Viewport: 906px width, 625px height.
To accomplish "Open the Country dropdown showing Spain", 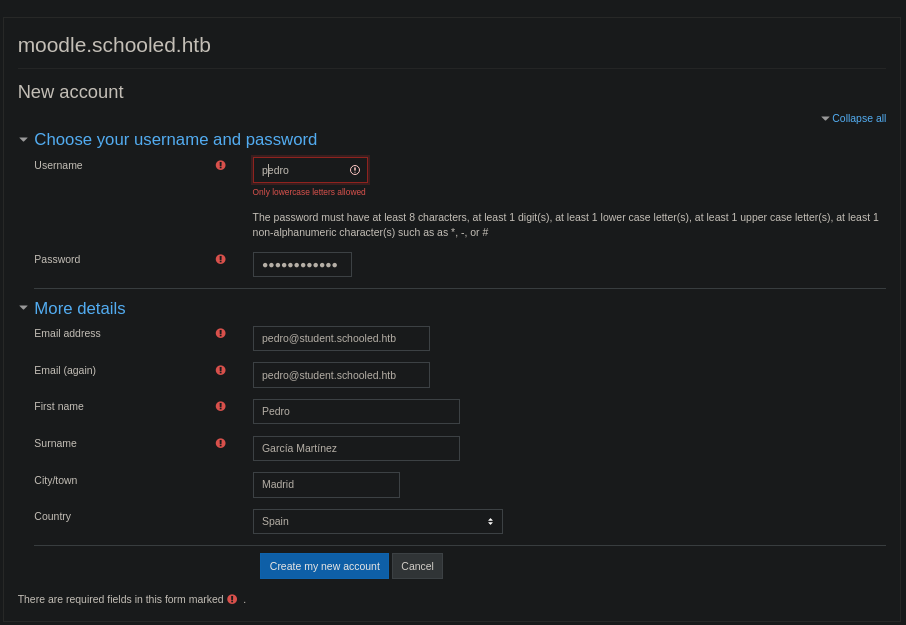I will coord(377,521).
